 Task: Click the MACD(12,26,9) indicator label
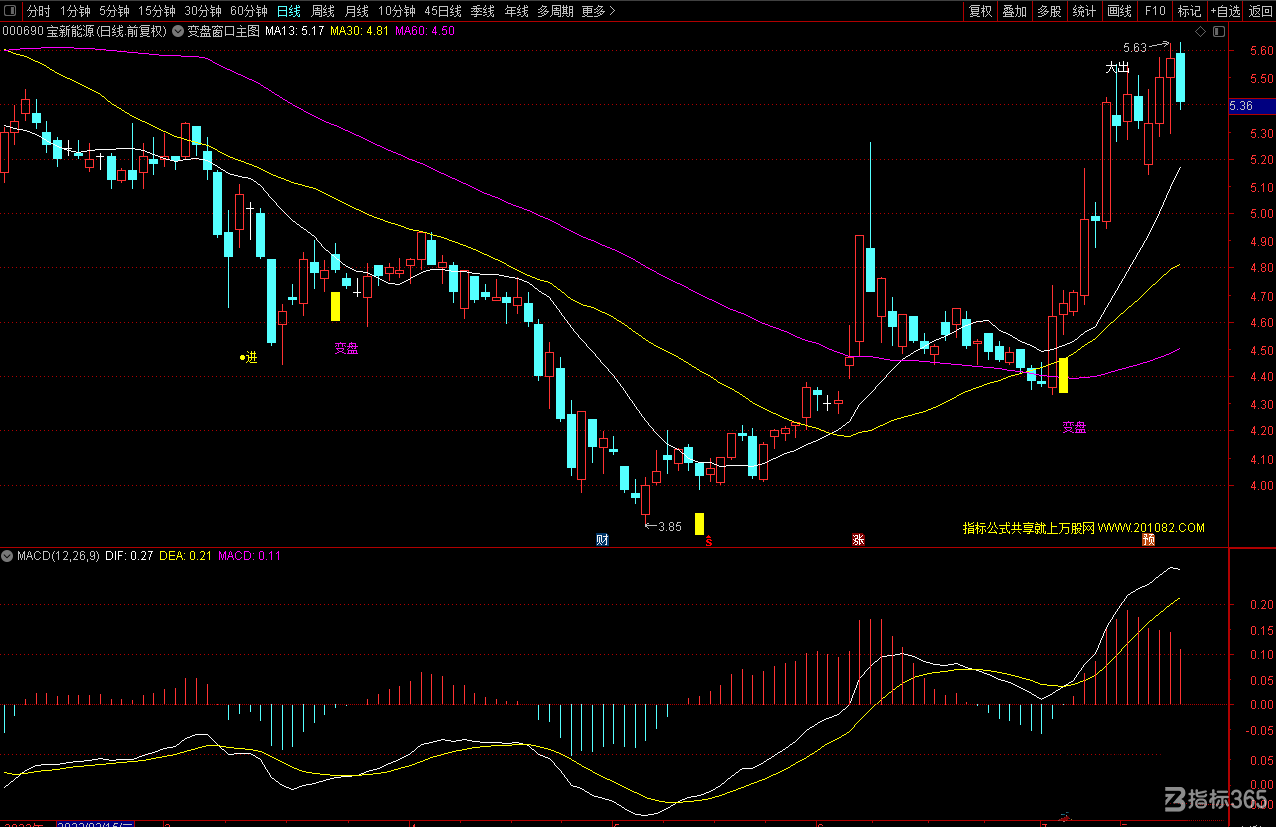click(58, 555)
